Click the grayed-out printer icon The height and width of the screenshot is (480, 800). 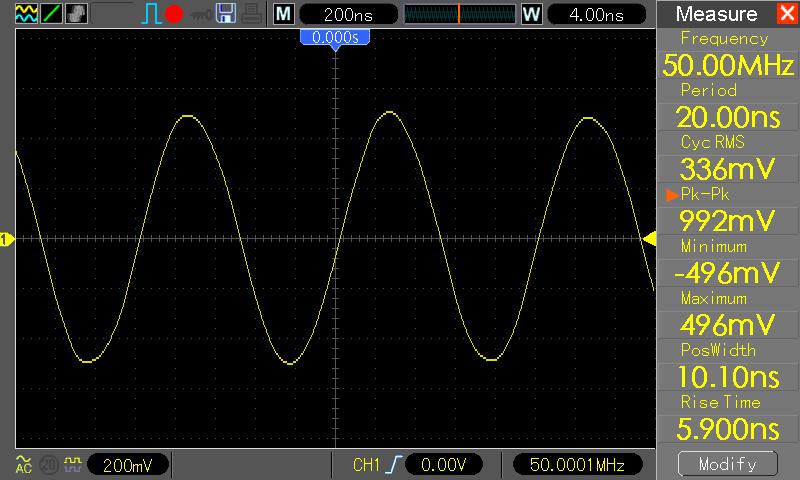252,14
